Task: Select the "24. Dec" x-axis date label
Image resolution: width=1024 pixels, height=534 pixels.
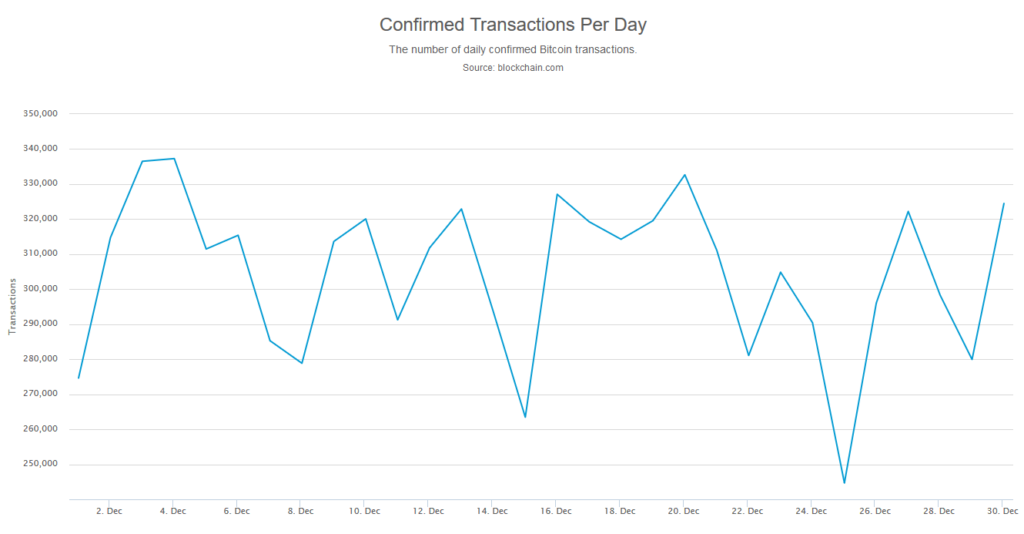Action: [811, 511]
